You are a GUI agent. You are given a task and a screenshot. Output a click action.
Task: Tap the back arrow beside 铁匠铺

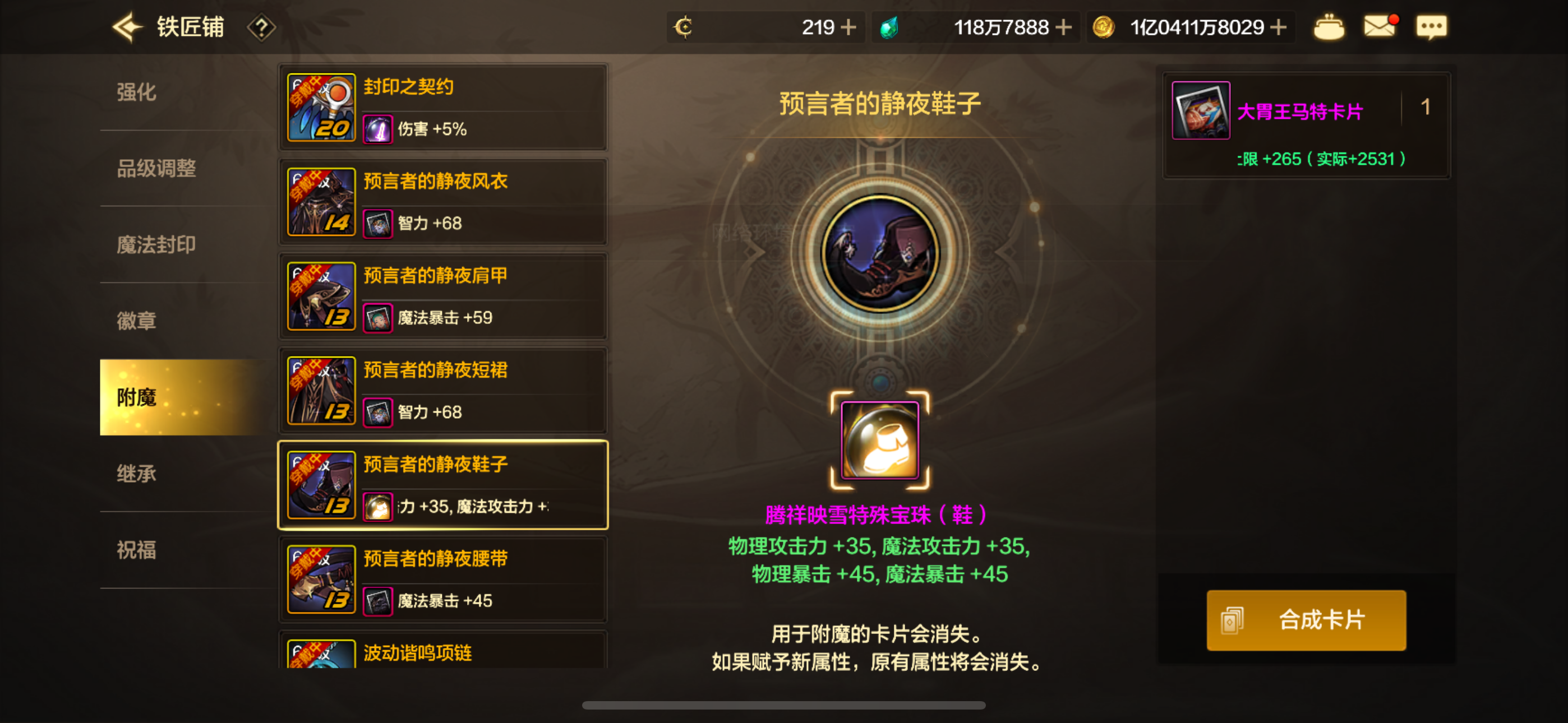[127, 27]
